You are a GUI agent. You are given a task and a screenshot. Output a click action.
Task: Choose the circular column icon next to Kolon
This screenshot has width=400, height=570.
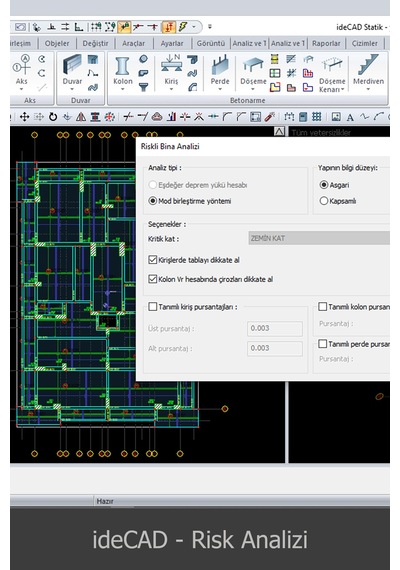tap(143, 59)
